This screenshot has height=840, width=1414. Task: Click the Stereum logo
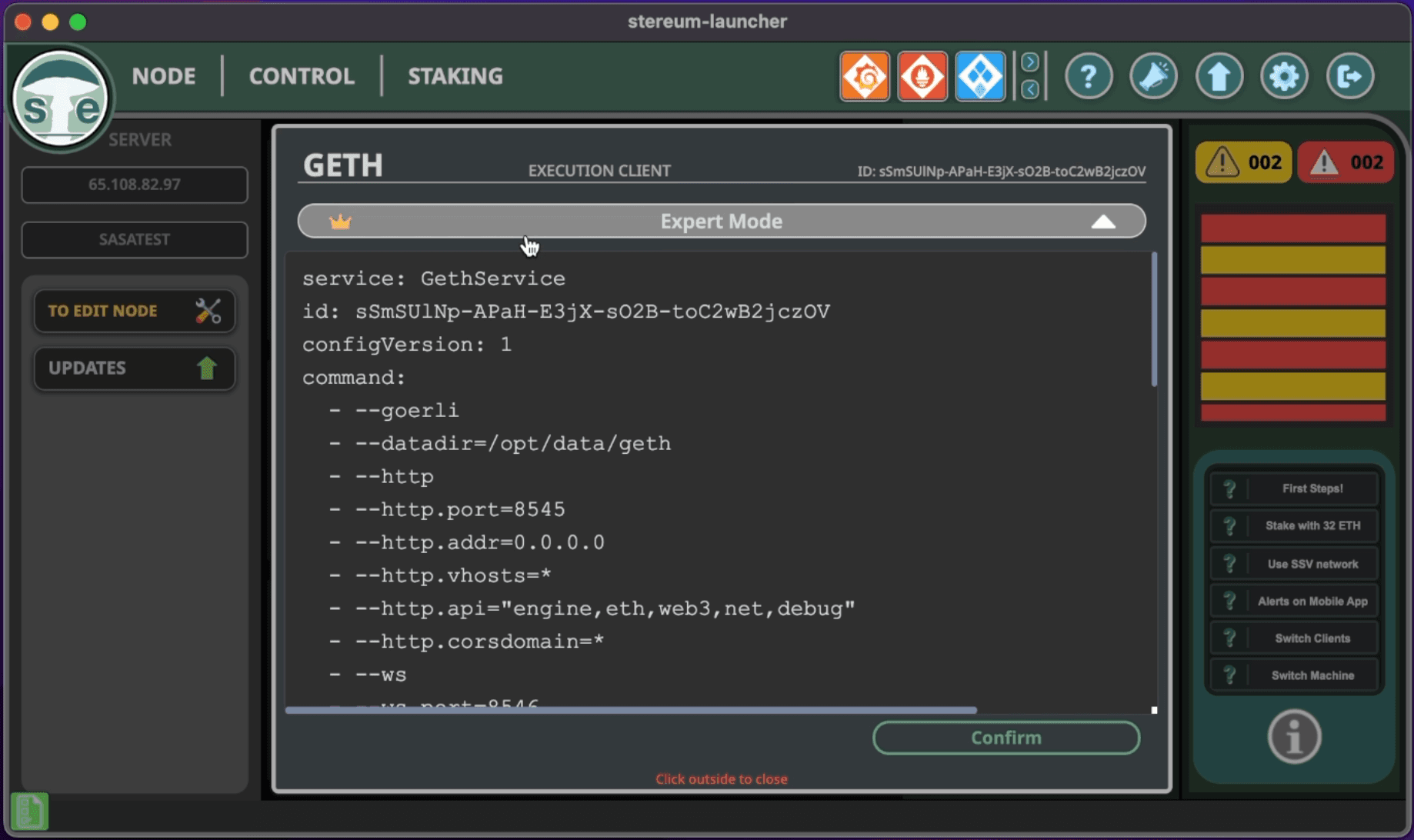pos(61,98)
